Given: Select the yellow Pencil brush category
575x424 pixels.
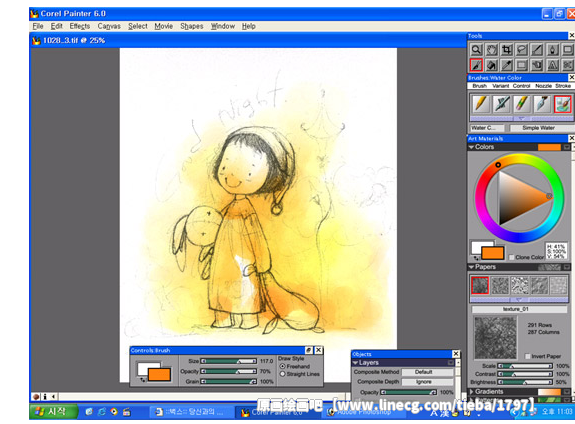Looking at the screenshot, I should point(481,104).
